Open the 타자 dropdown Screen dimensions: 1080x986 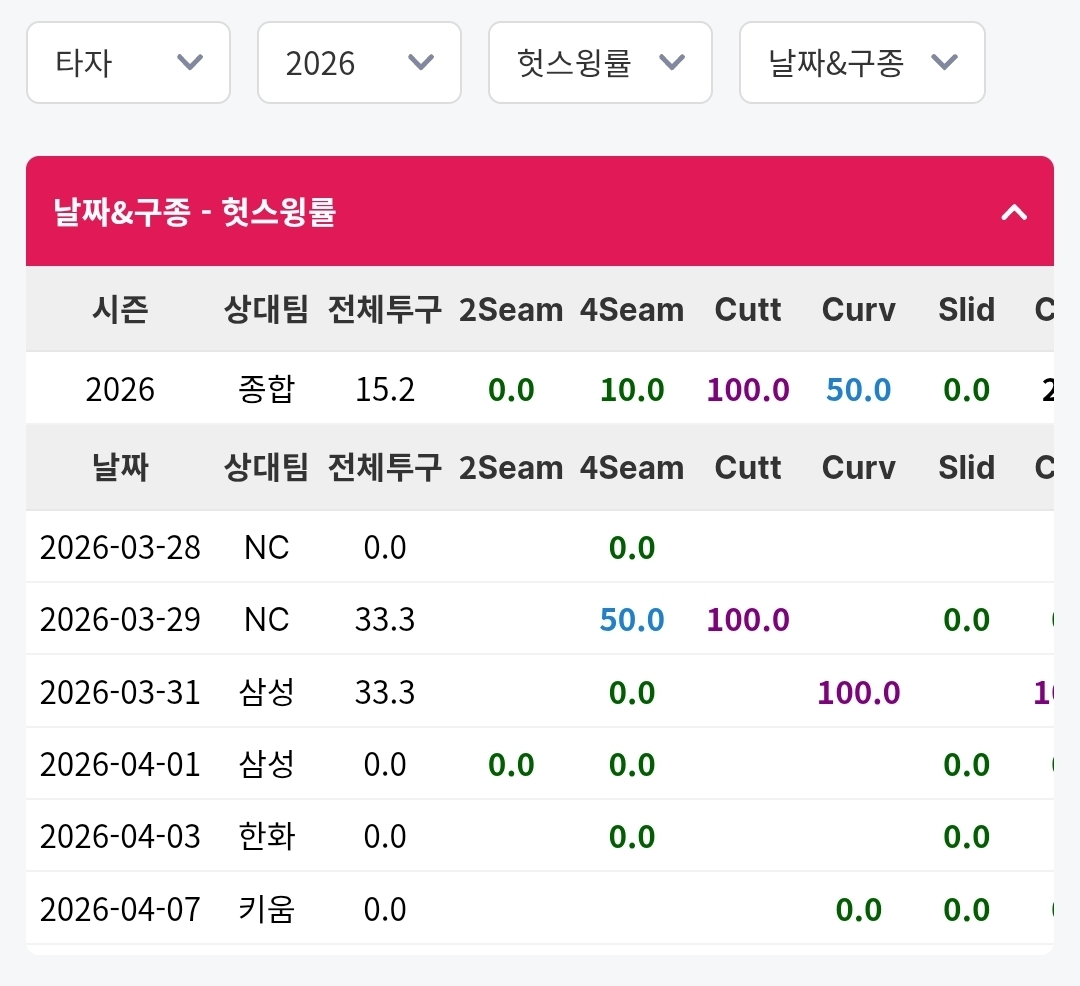click(128, 63)
